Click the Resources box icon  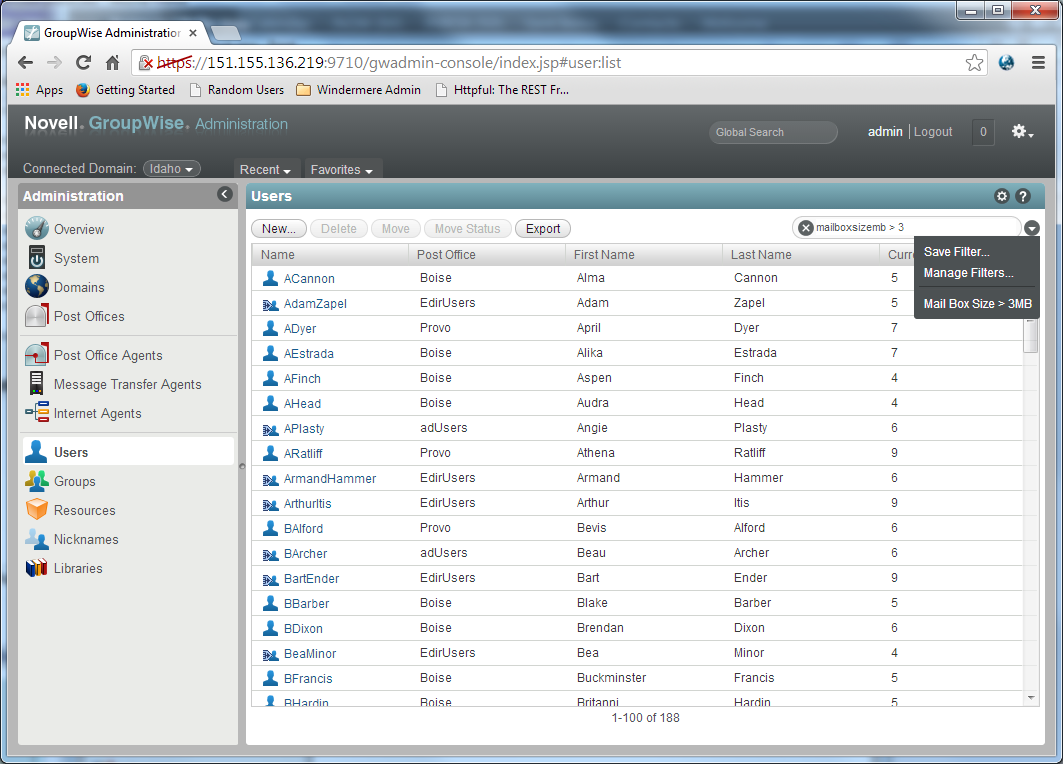(37, 510)
